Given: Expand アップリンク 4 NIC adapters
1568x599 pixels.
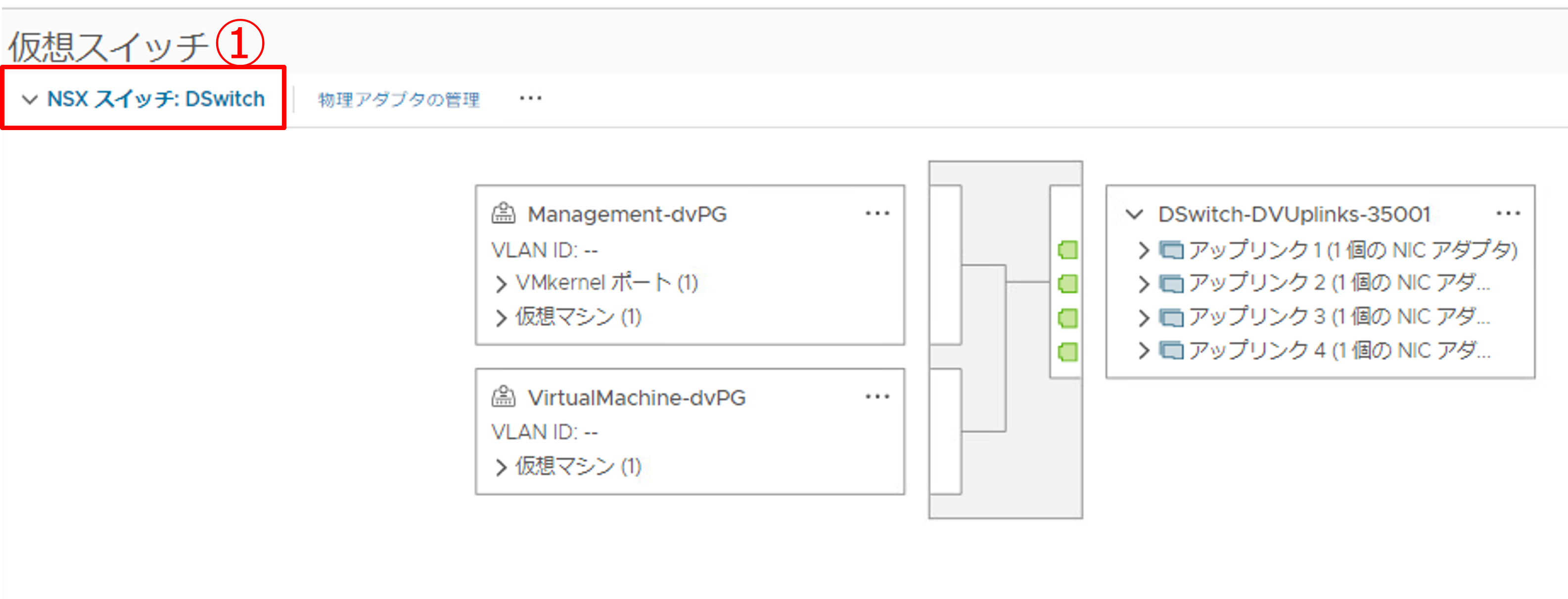Looking at the screenshot, I should [x=1144, y=351].
